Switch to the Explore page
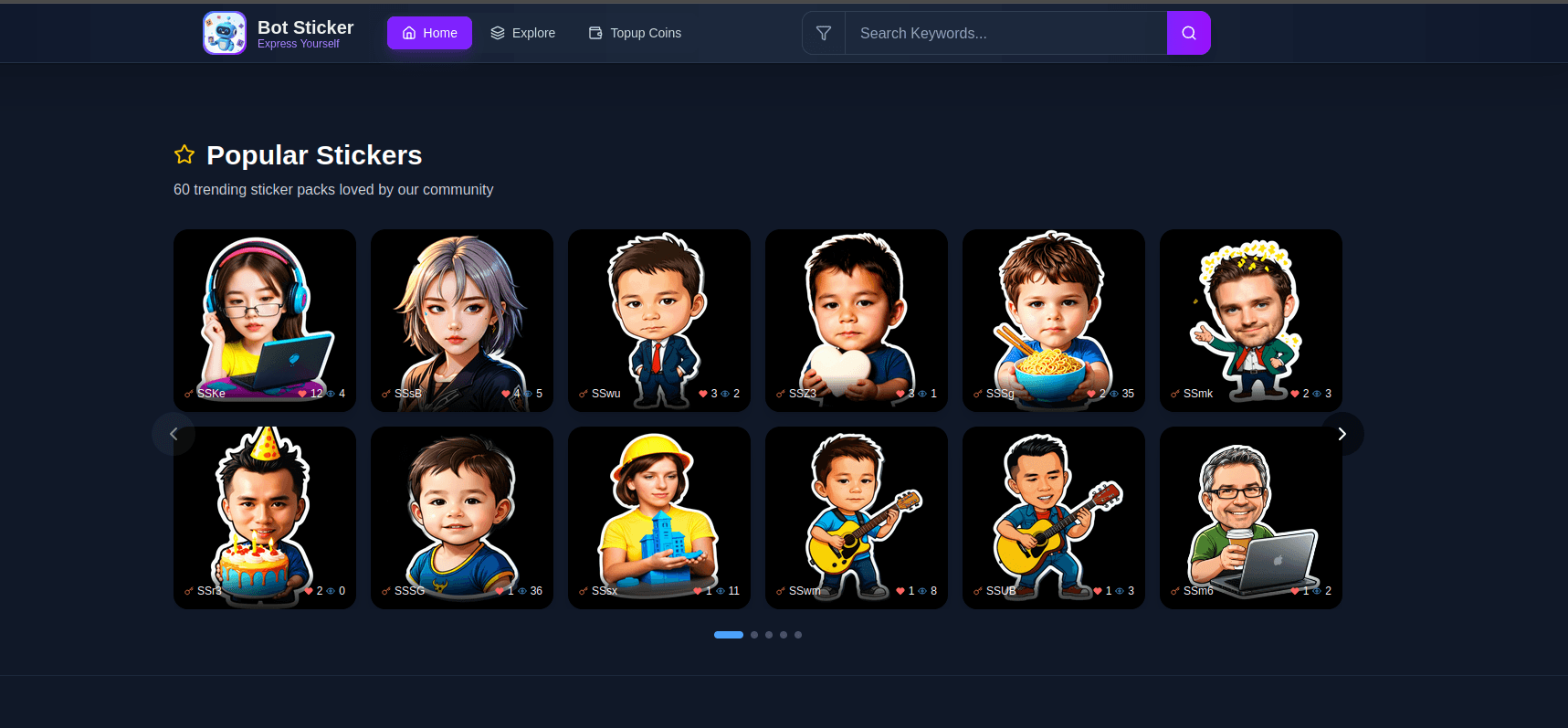 (x=523, y=33)
